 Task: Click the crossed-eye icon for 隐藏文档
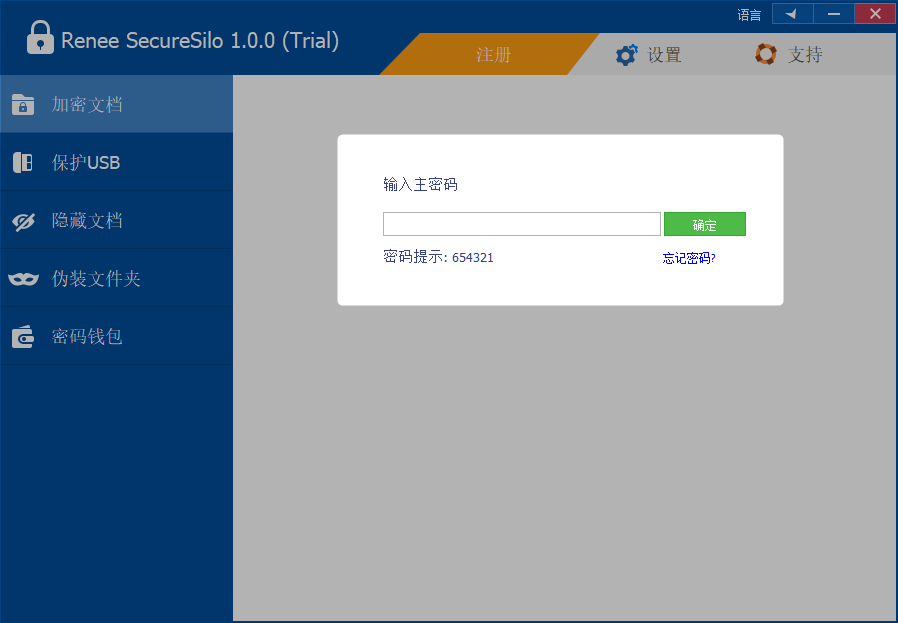click(23, 221)
